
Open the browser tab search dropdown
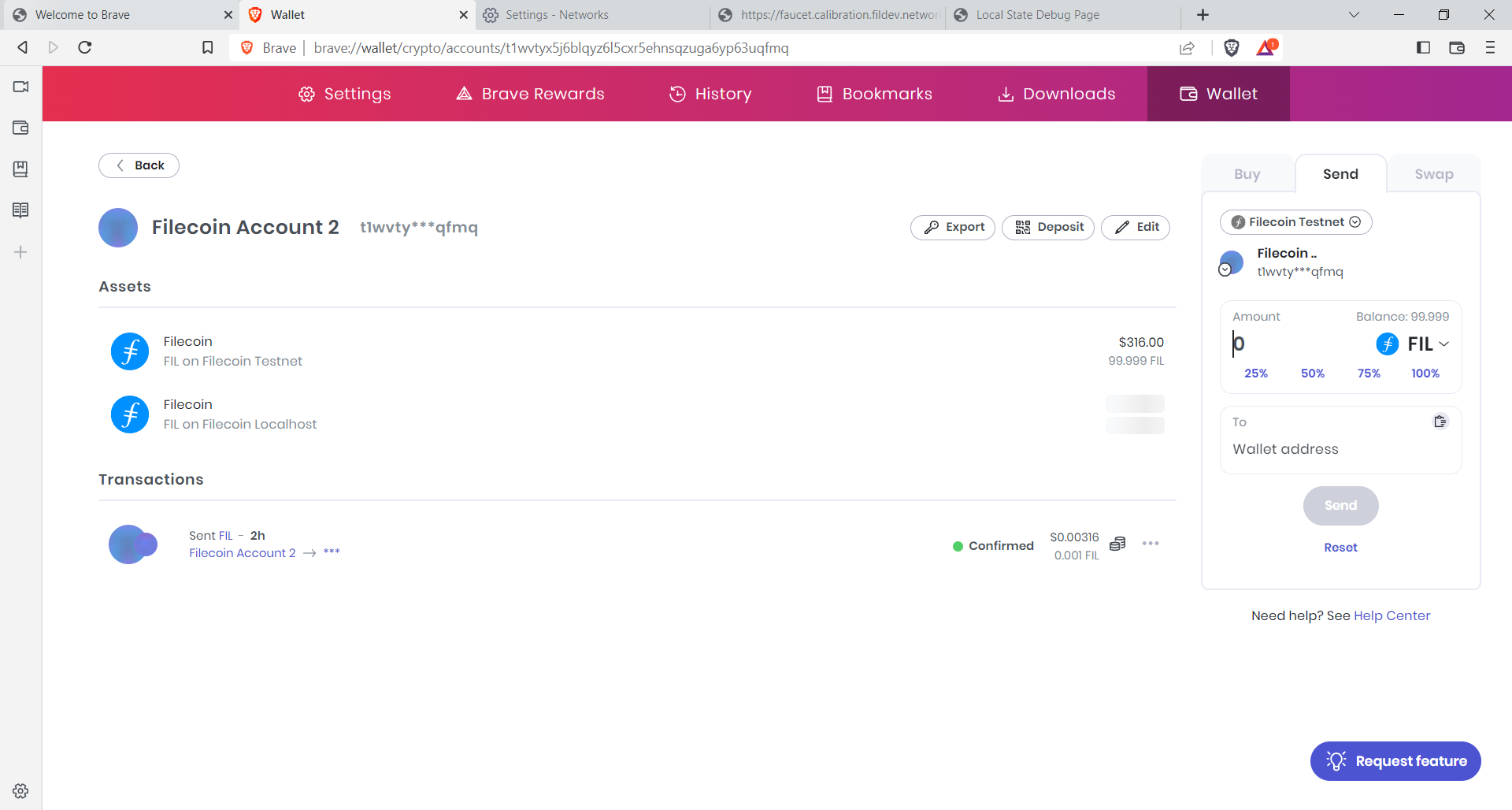(1354, 14)
